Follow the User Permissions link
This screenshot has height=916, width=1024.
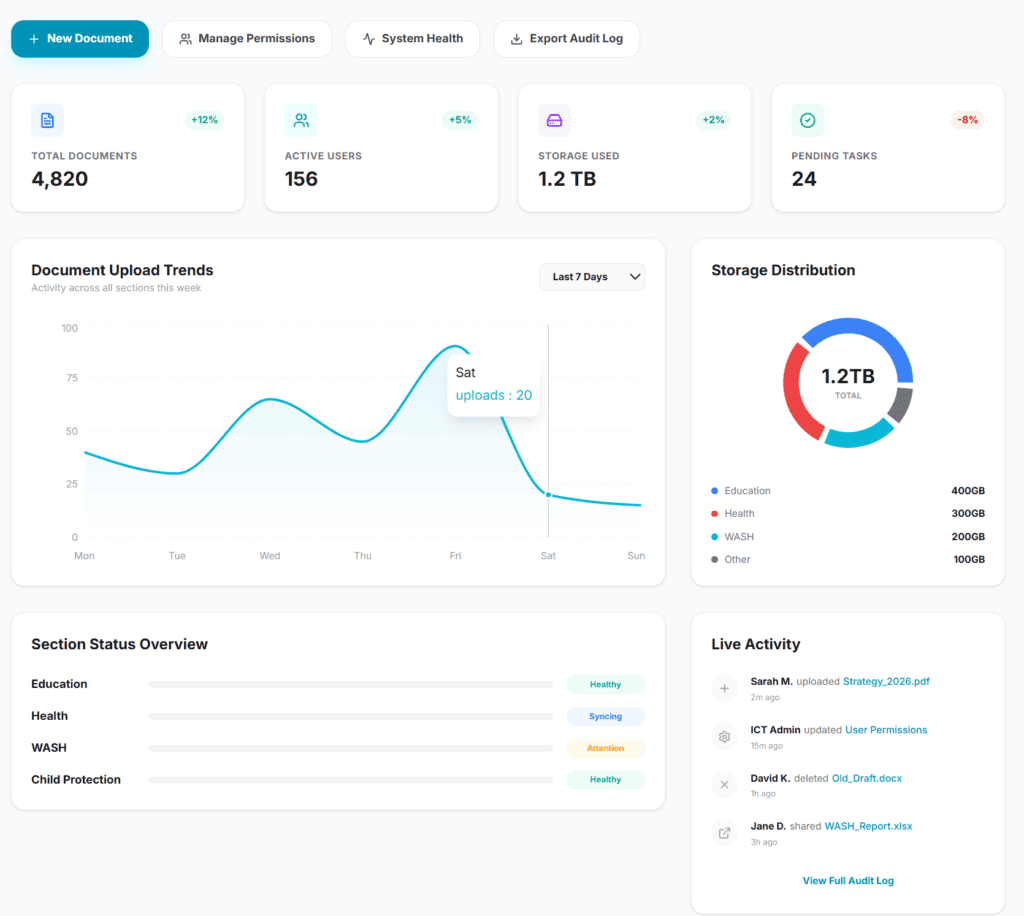(x=886, y=730)
